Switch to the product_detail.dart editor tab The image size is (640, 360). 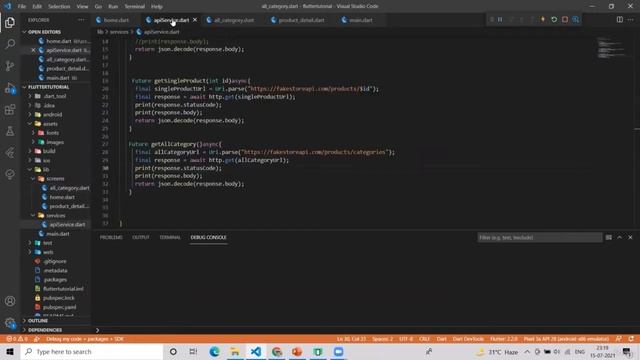(301, 20)
